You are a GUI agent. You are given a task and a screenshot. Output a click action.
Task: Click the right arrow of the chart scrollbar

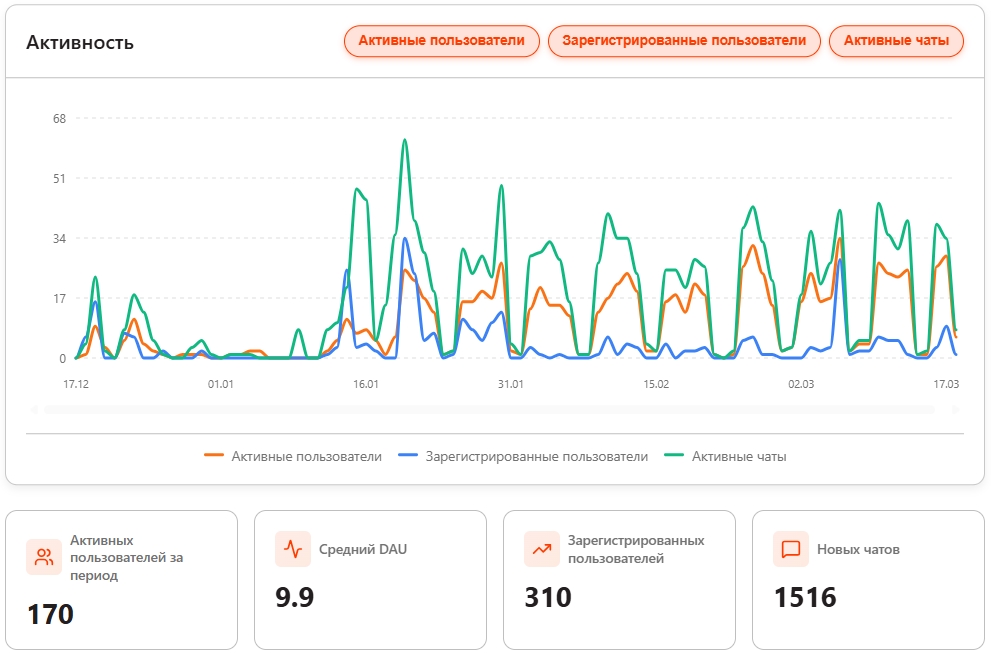tap(955, 409)
